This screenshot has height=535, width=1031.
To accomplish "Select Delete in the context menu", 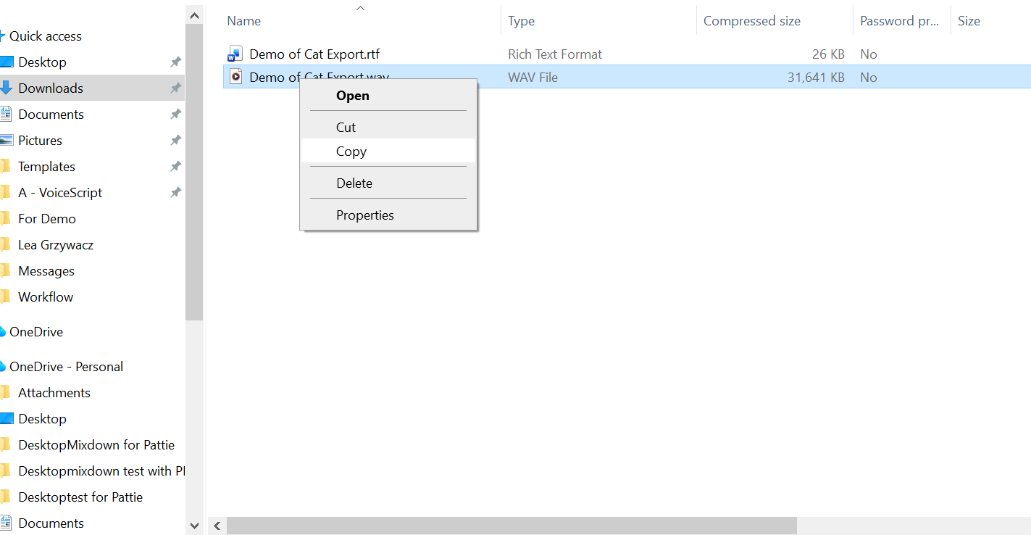I will click(354, 183).
